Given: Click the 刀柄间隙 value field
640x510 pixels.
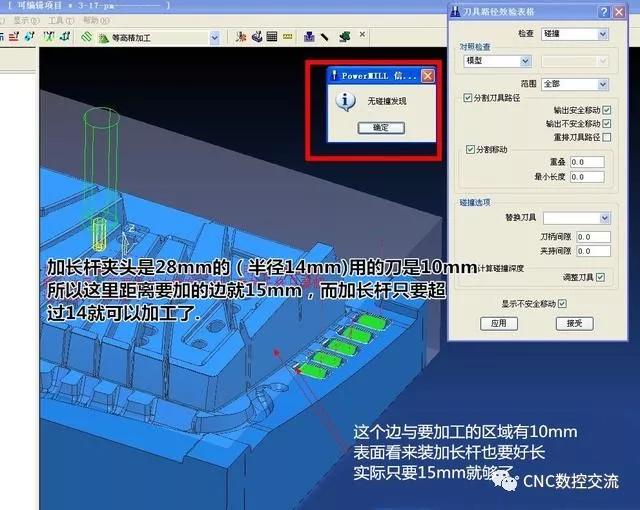Looking at the screenshot, I should [x=593, y=237].
